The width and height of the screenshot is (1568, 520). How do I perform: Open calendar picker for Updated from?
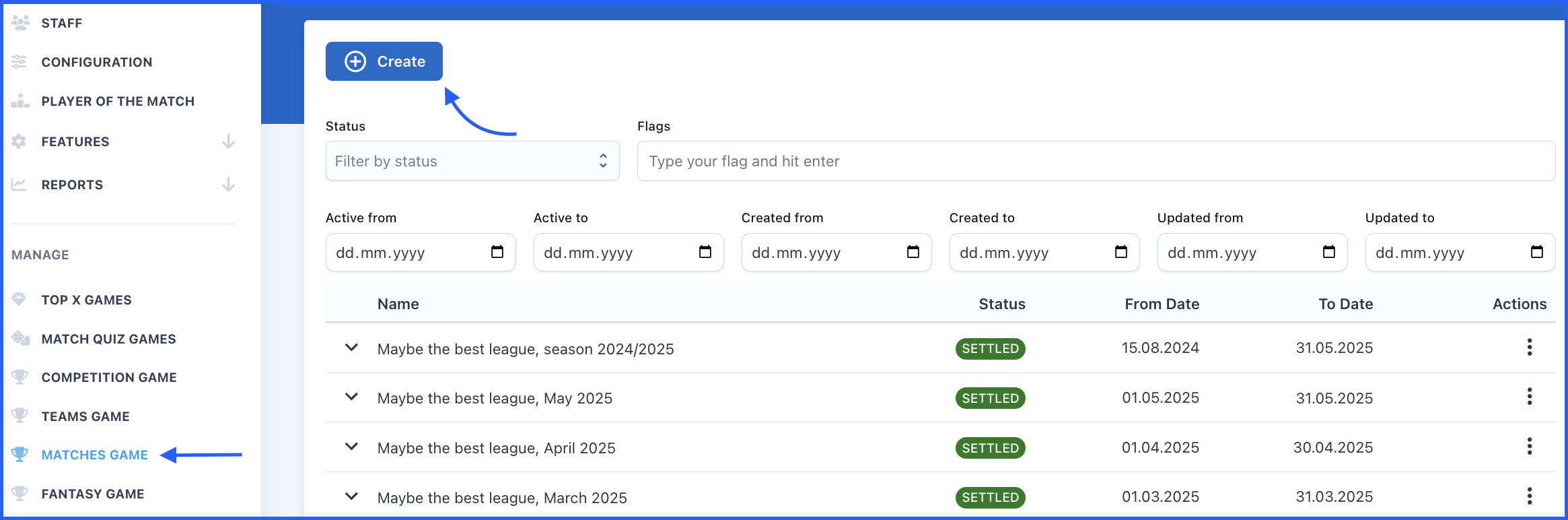[x=1329, y=252]
